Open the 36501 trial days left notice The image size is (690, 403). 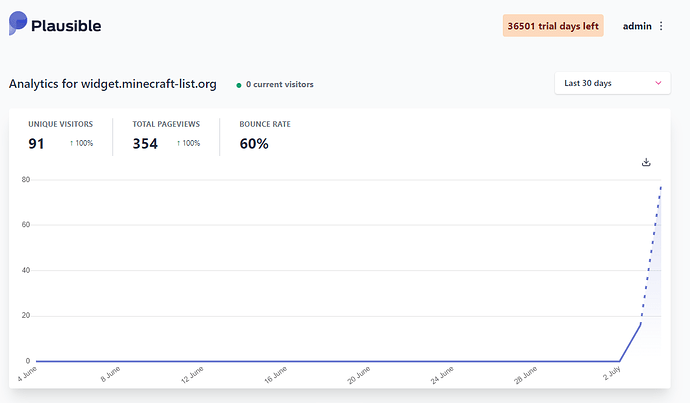coord(553,26)
